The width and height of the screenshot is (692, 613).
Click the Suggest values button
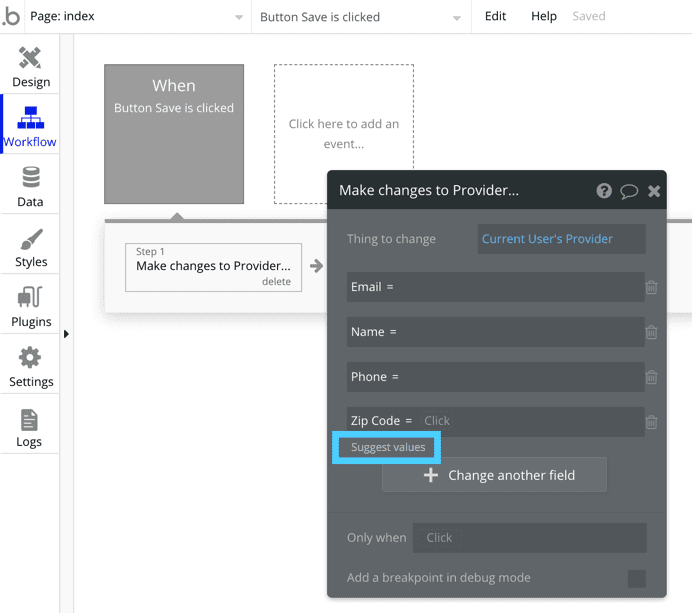click(388, 448)
